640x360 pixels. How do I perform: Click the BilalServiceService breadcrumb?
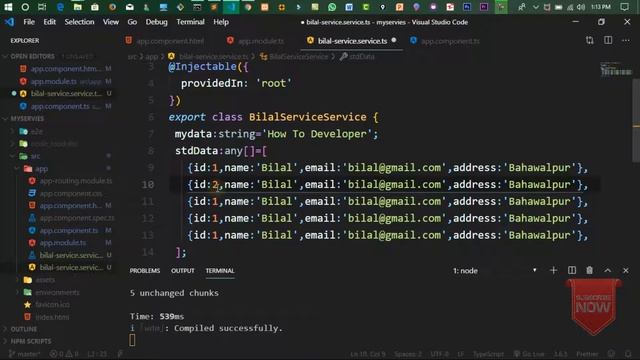click(x=298, y=57)
